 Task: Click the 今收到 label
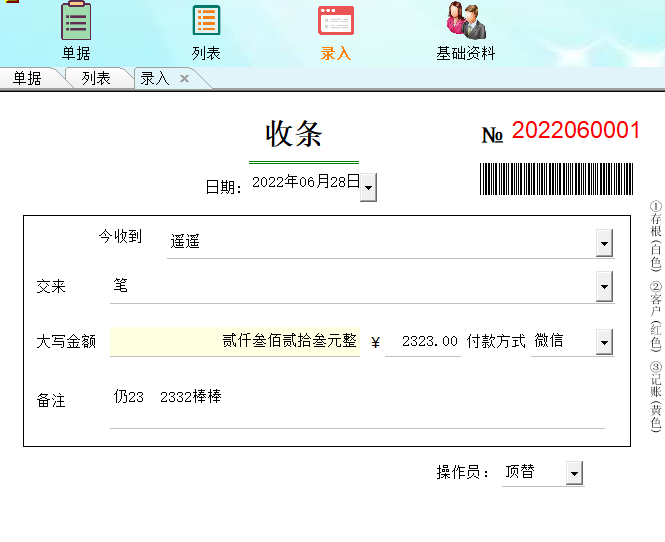click(x=120, y=236)
